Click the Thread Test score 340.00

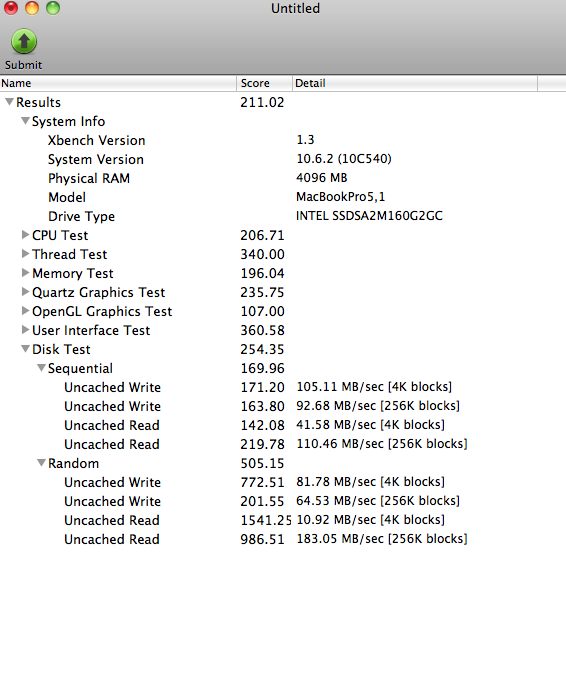click(262, 254)
